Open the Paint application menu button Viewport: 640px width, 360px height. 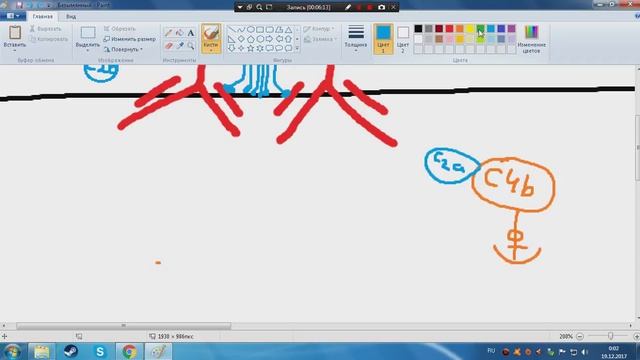(x=13, y=16)
